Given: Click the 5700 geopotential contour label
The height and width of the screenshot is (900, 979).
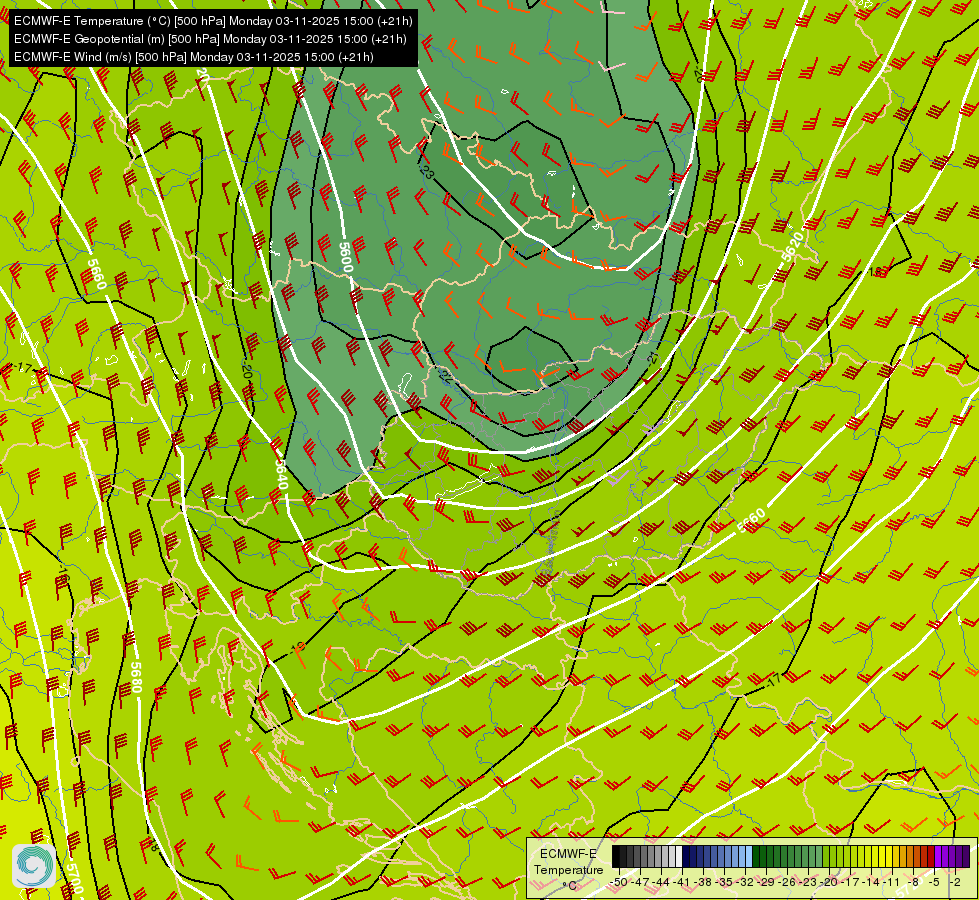Looking at the screenshot, I should (74, 879).
